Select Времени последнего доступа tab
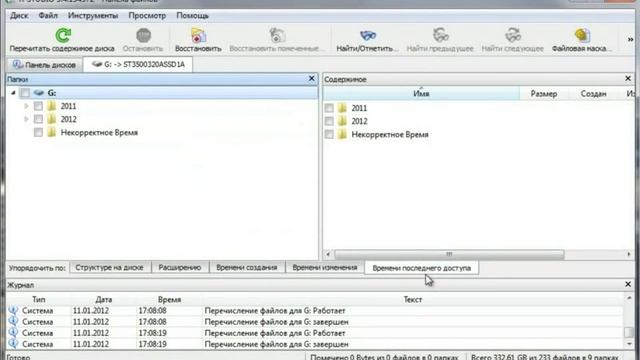 click(x=422, y=268)
